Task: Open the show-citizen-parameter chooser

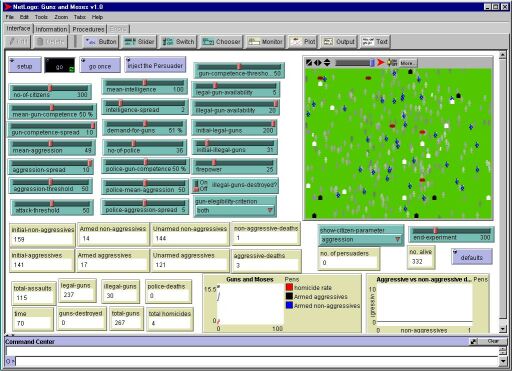Action: click(360, 239)
